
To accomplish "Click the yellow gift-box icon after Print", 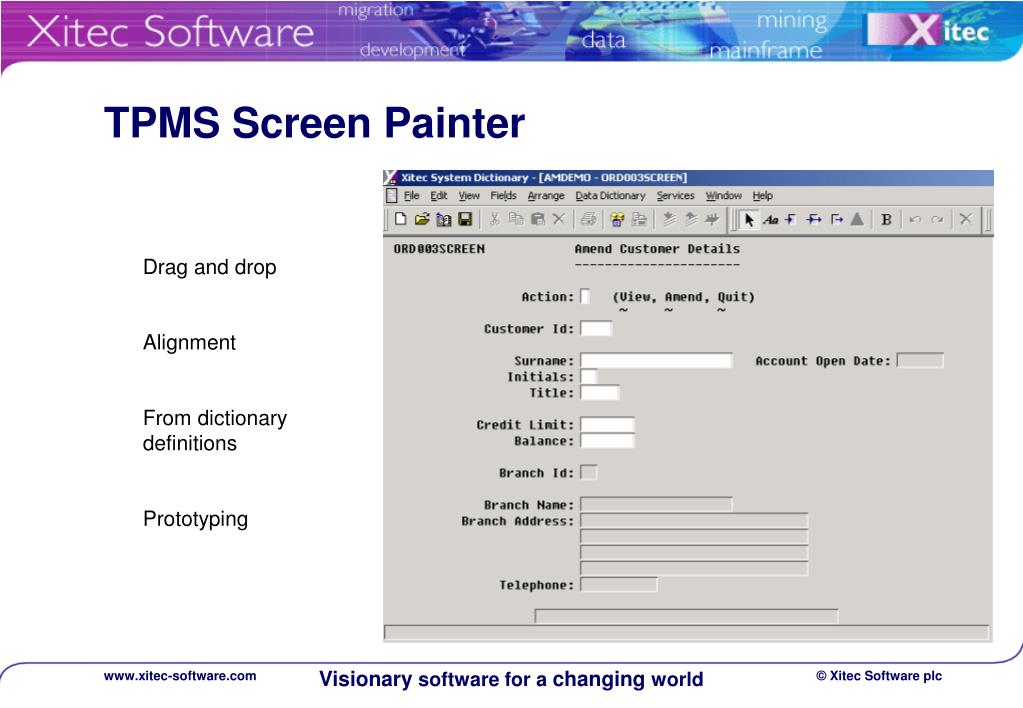I will click(x=617, y=219).
